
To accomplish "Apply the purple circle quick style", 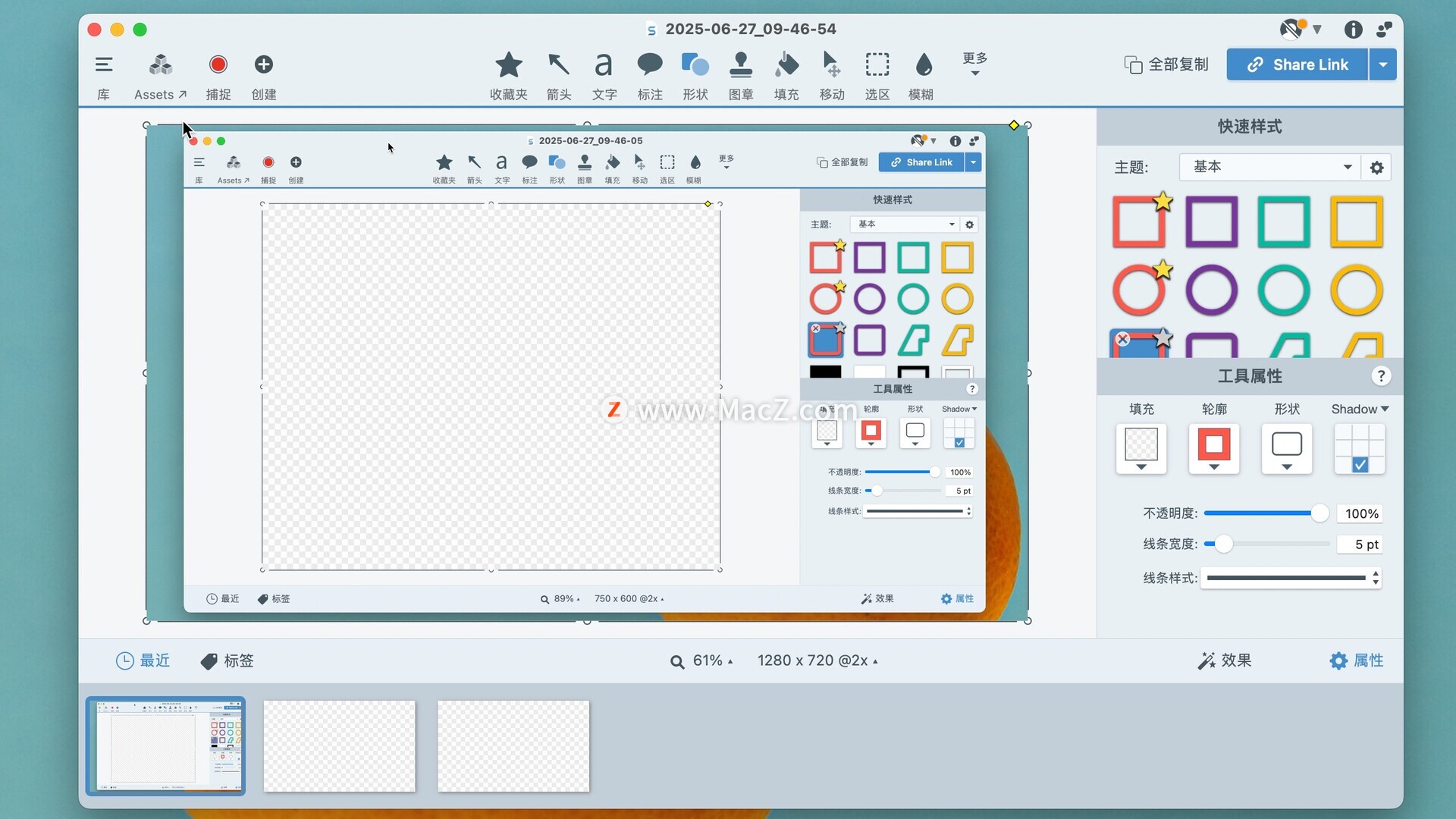I will point(1211,290).
